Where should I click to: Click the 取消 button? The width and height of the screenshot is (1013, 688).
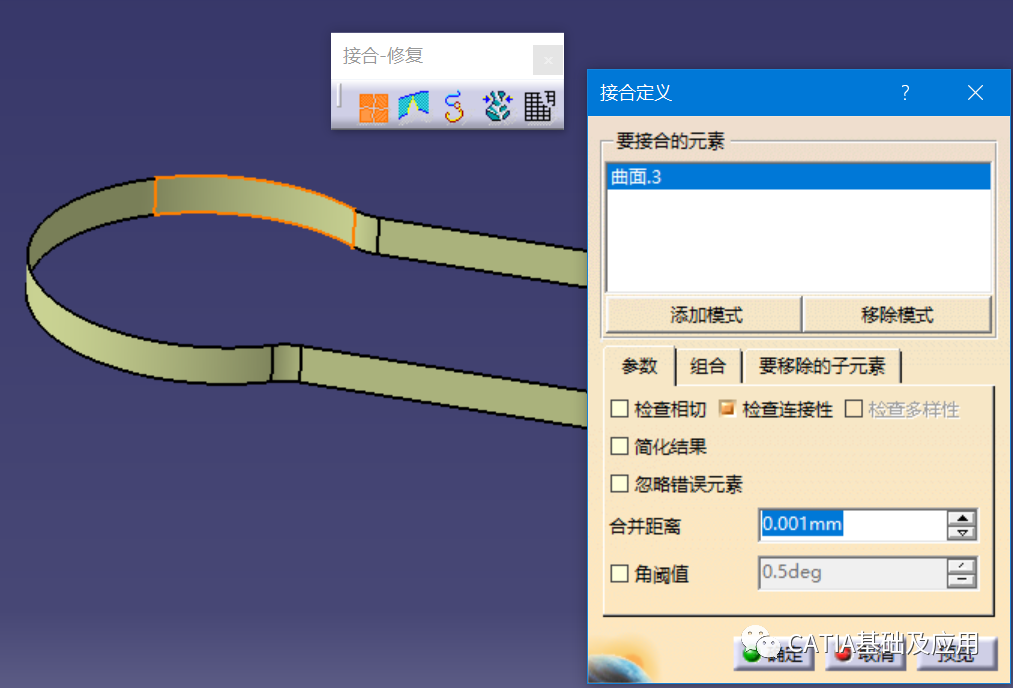[866, 654]
